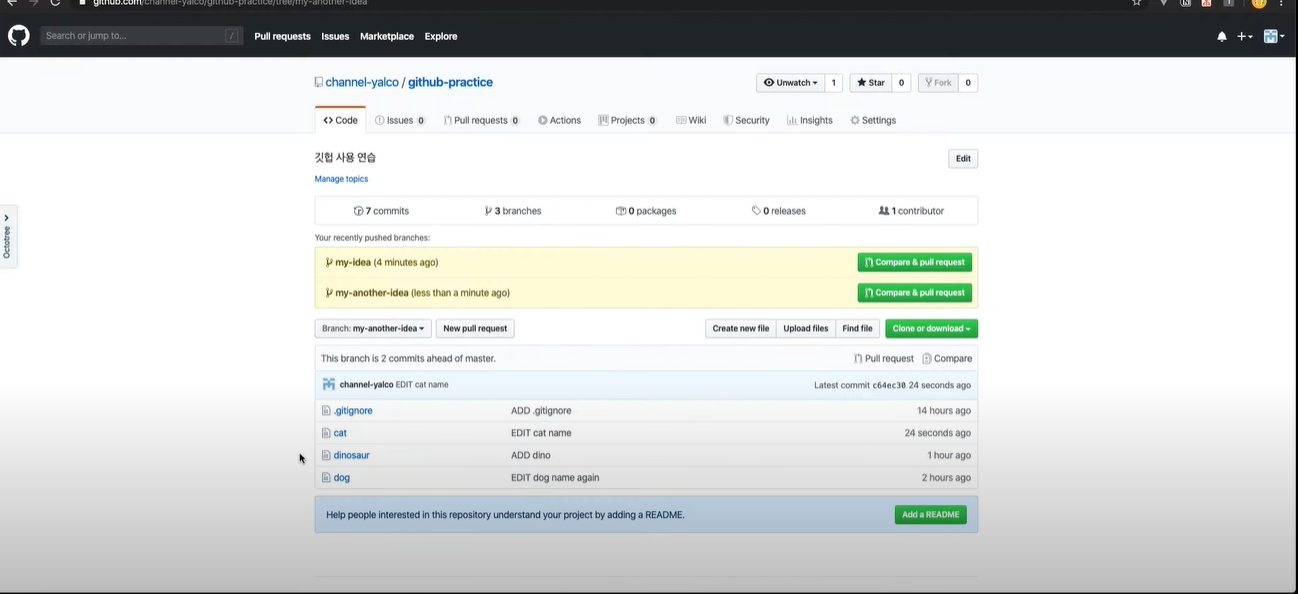1298x594 pixels.
Task: Click Create new file
Action: click(741, 328)
